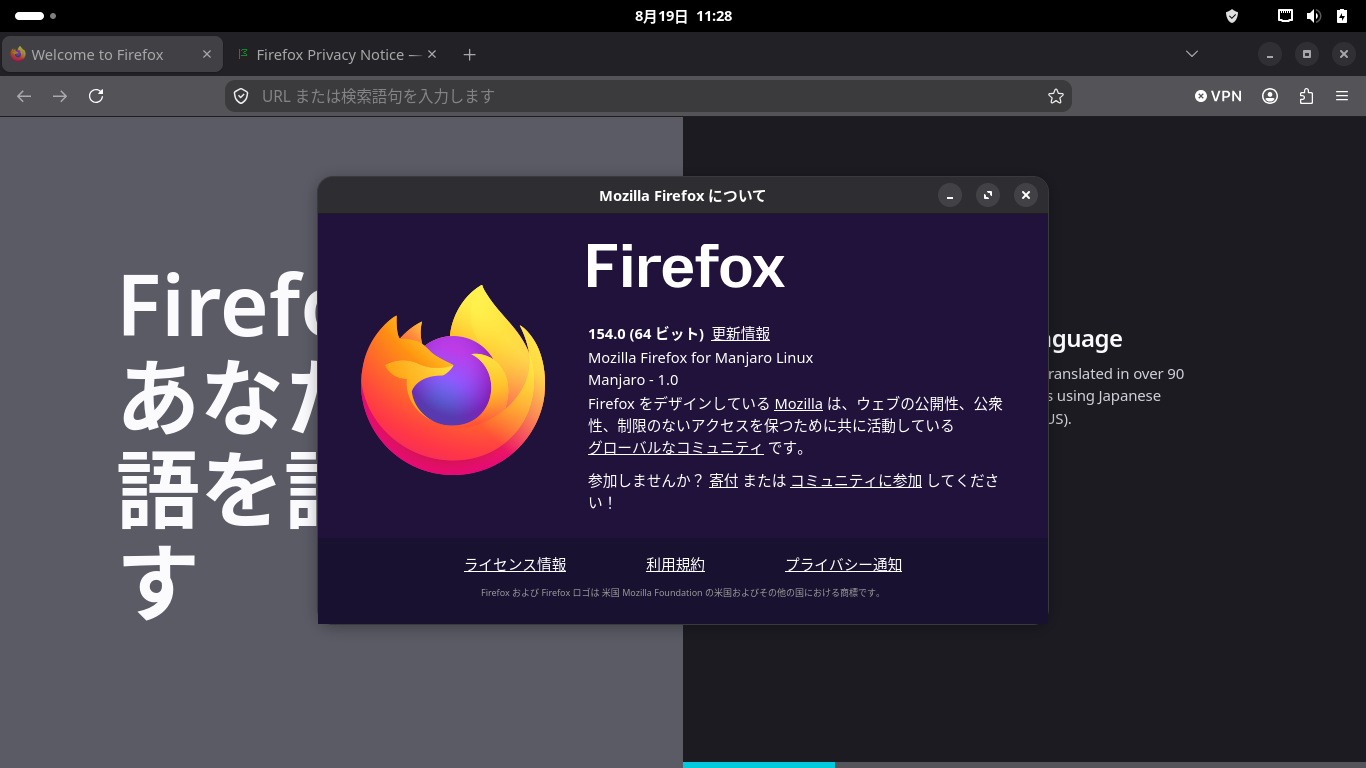Close the Firefox Privacy Notice tab
Image resolution: width=1366 pixels, height=768 pixels.
[433, 54]
